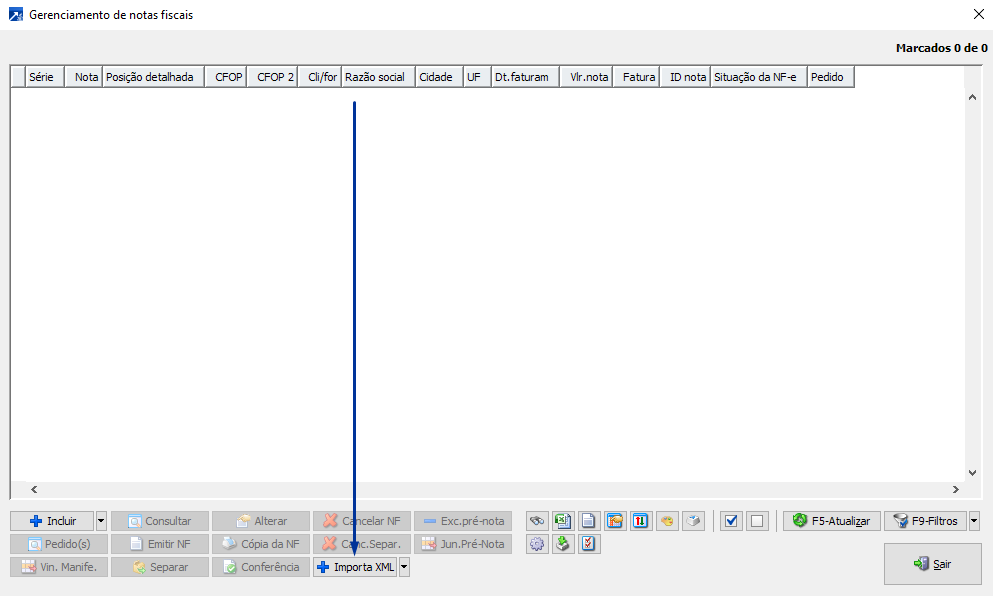This screenshot has width=993, height=596.
Task: Click the Incluir button
Action: pyautogui.click(x=52, y=521)
